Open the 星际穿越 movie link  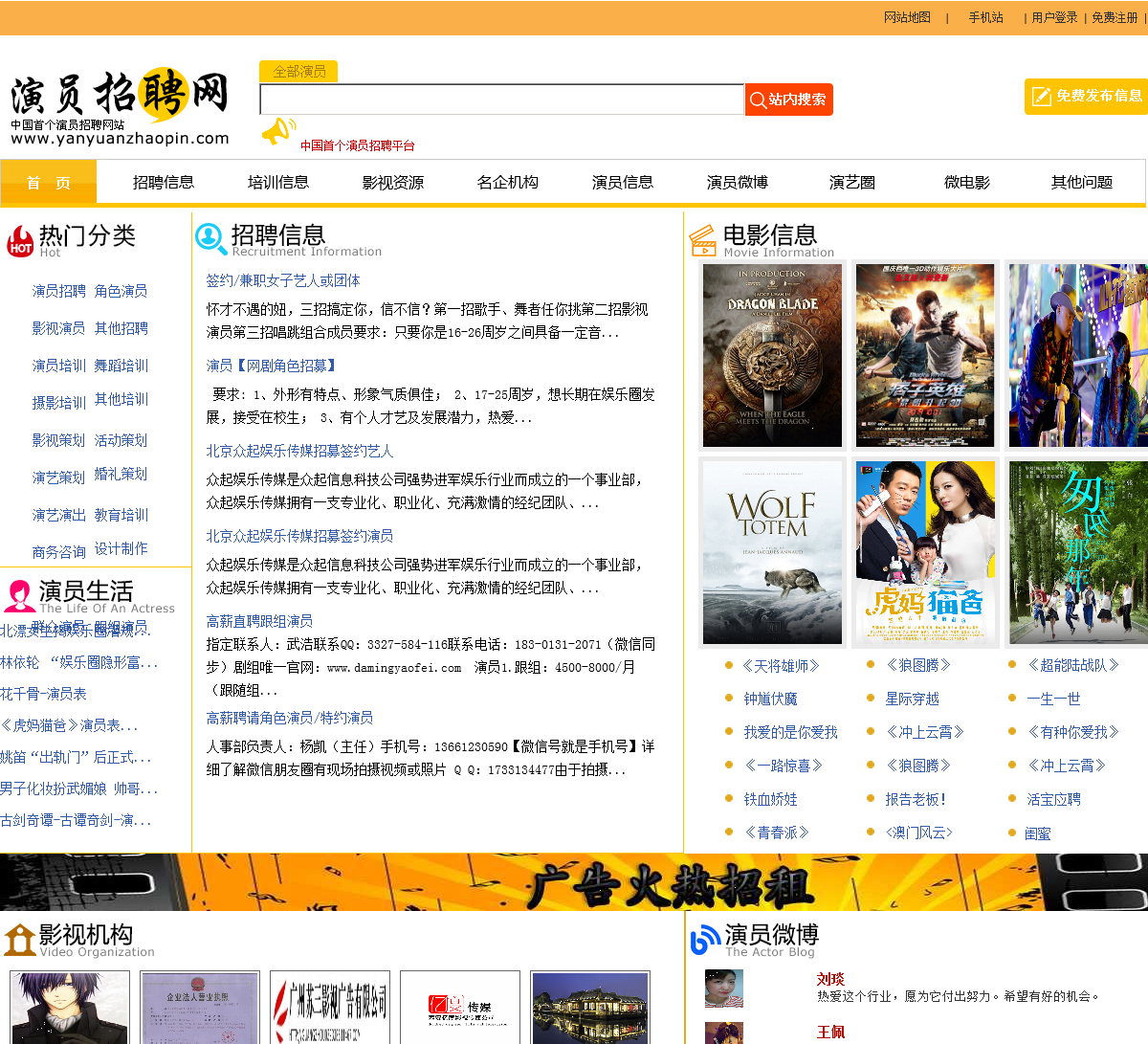point(912,699)
